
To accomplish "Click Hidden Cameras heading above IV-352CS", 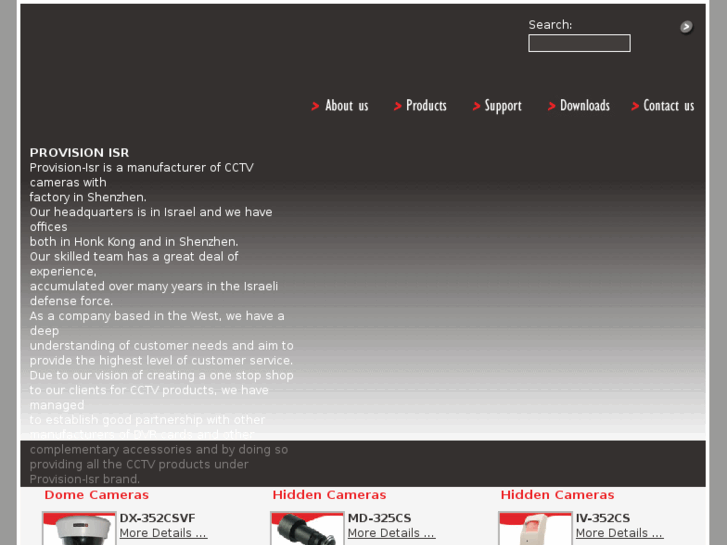I will pos(557,495).
